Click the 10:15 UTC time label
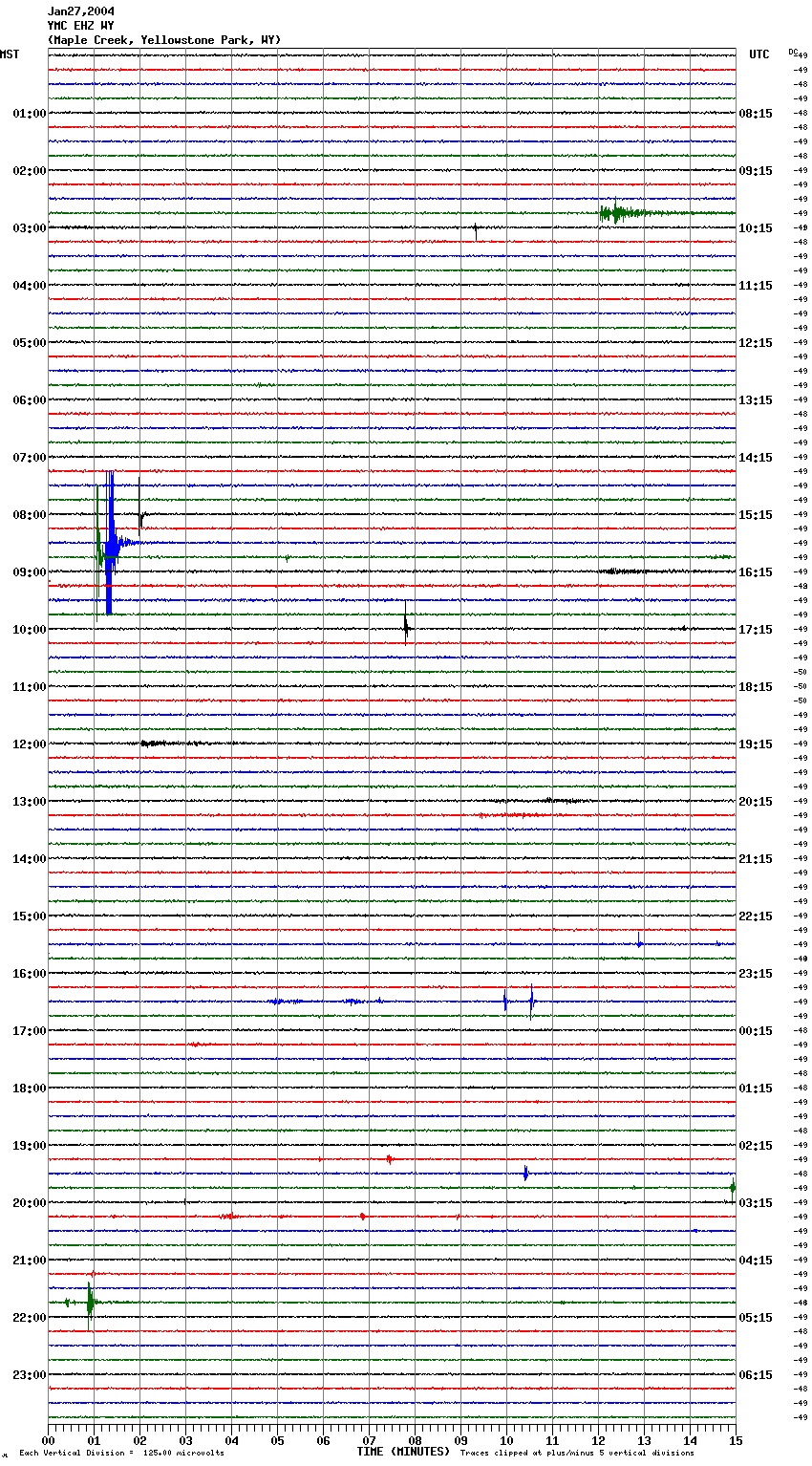The image size is (812, 1466). [x=756, y=228]
